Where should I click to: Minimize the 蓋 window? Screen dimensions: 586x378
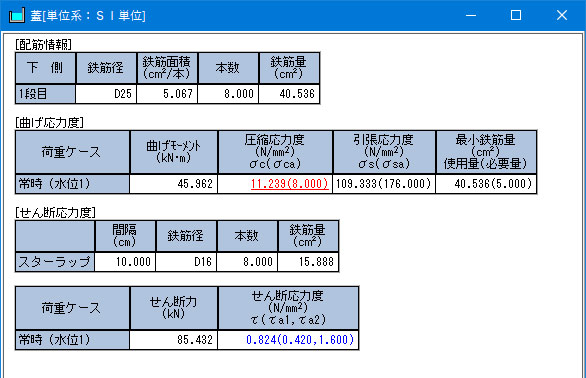(x=471, y=15)
